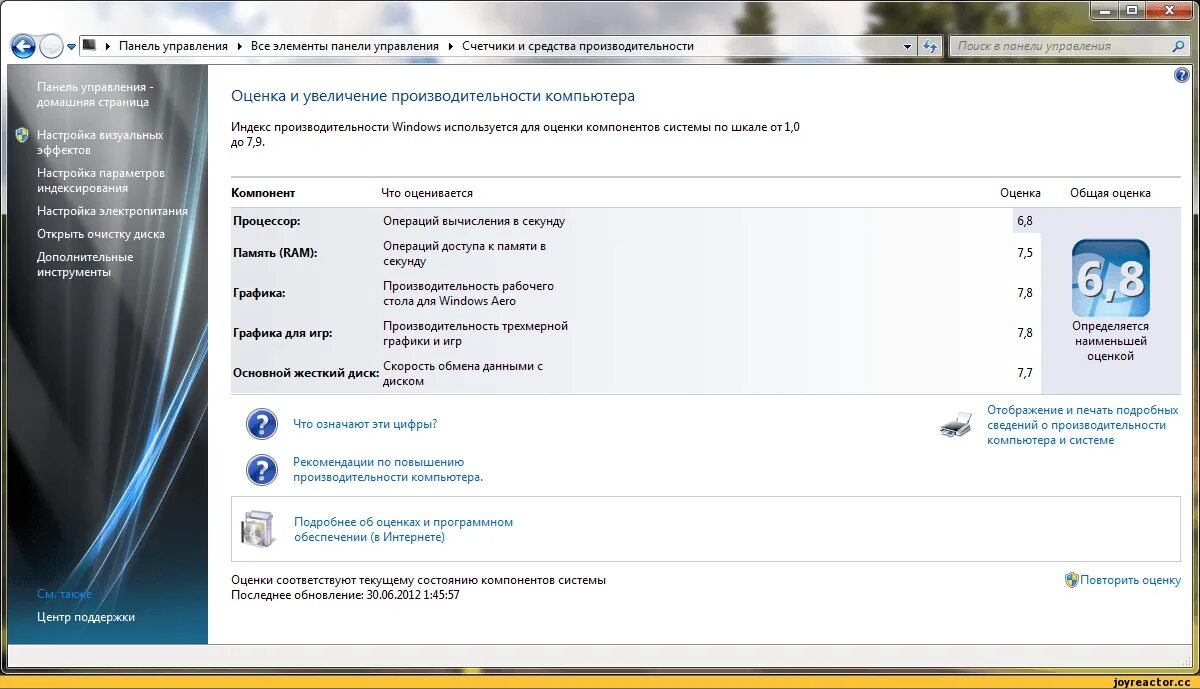
Task: Click question icon beside 'Рекомендации по повышению' link
Action: point(261,470)
